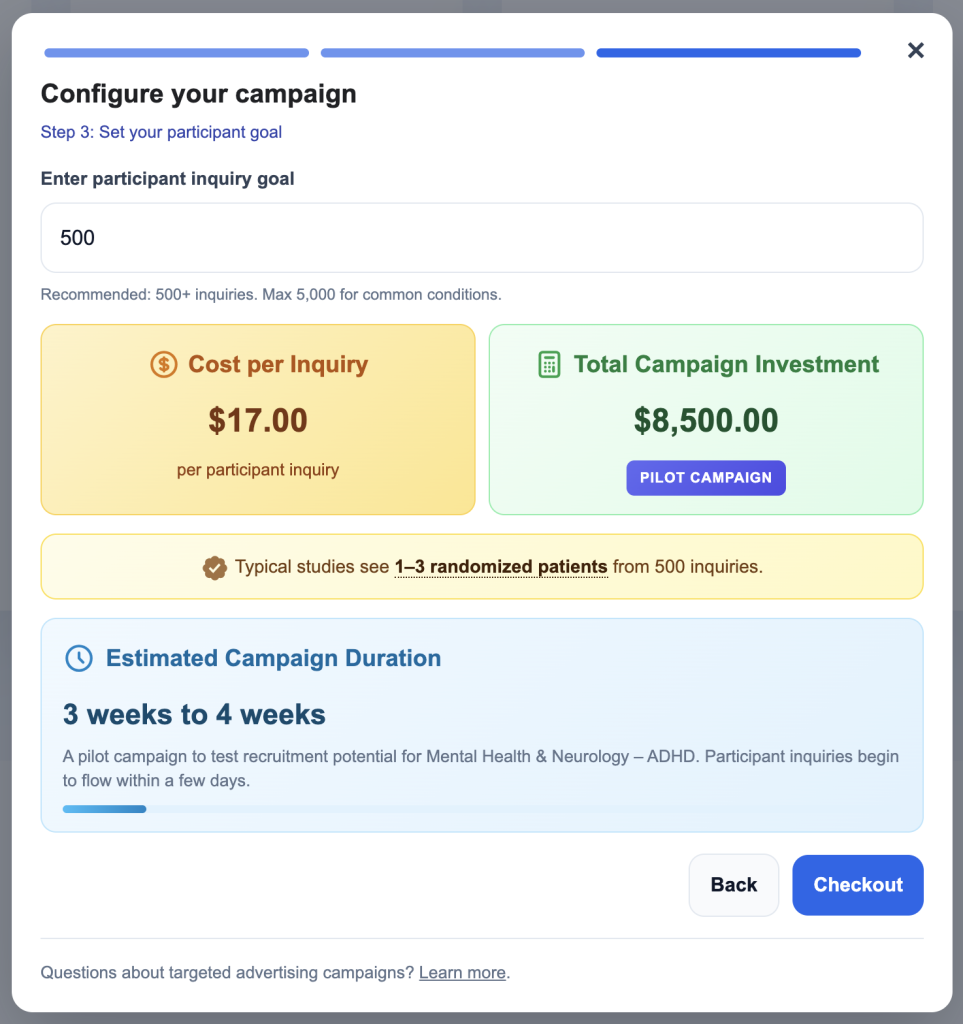The image size is (963, 1024).
Task: Click the Checkout button
Action: point(857,885)
